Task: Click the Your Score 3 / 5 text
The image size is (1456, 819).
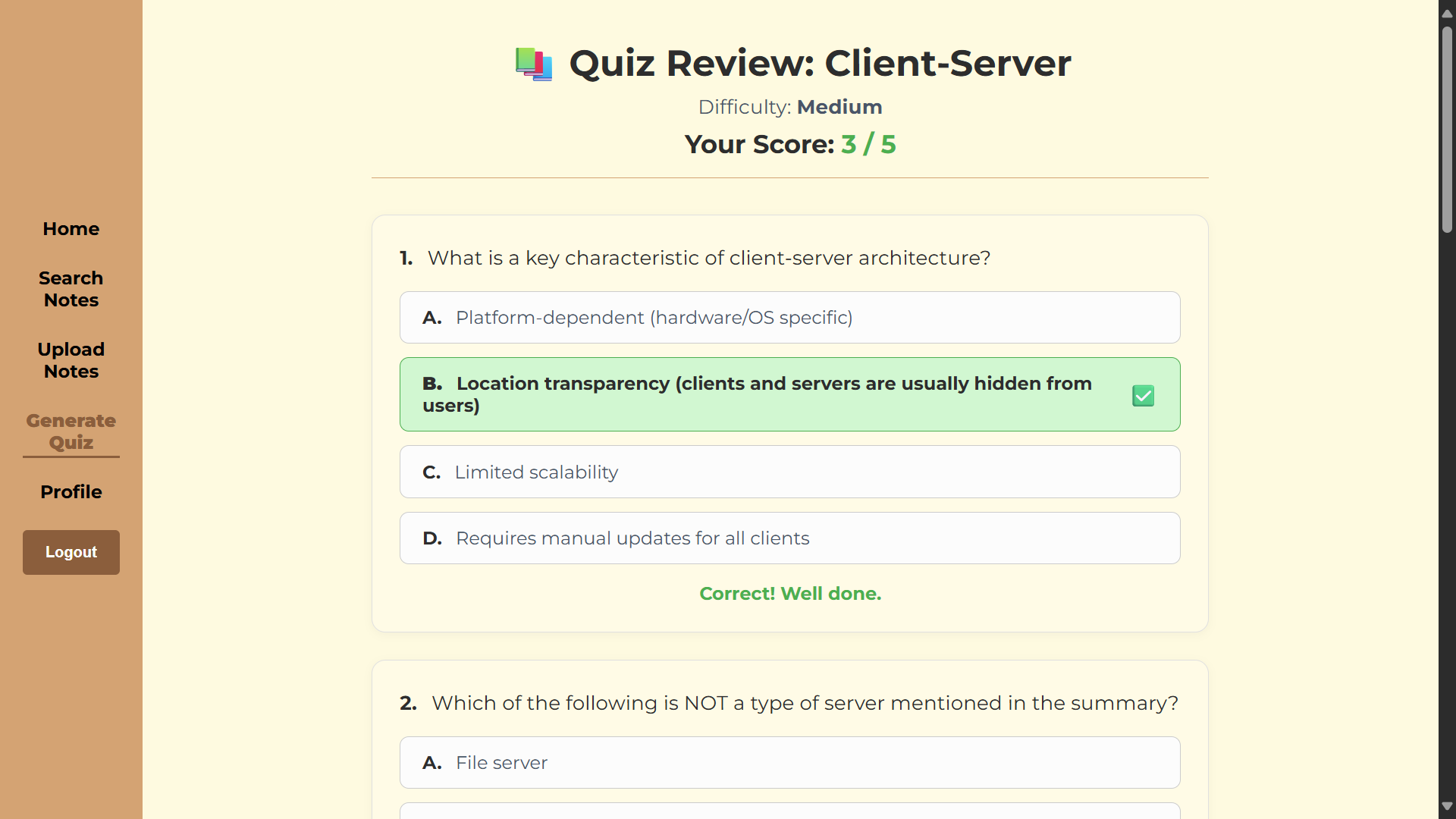Action: coord(789,144)
